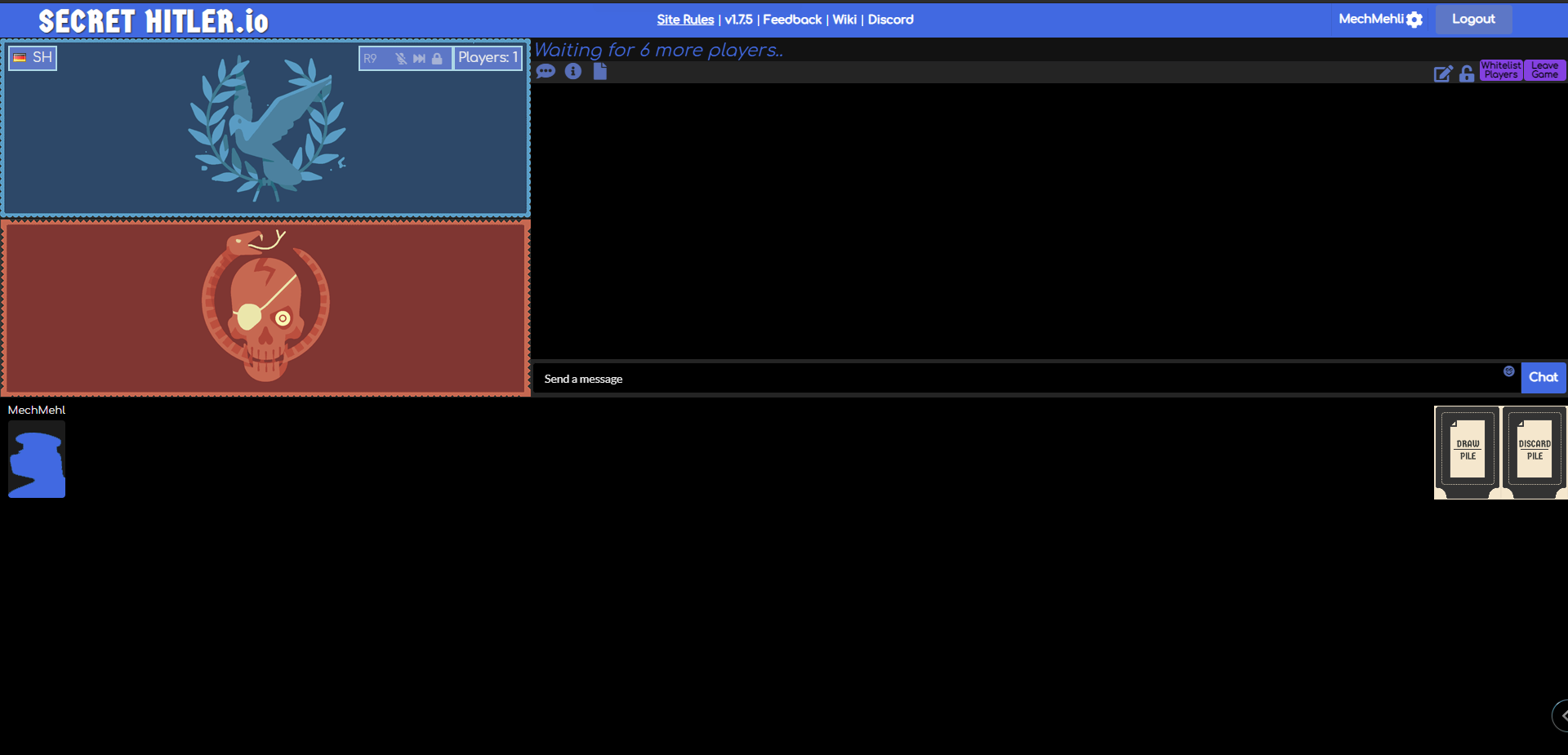Click the Logout button
Viewport: 1568px width, 755px height.
click(x=1473, y=19)
